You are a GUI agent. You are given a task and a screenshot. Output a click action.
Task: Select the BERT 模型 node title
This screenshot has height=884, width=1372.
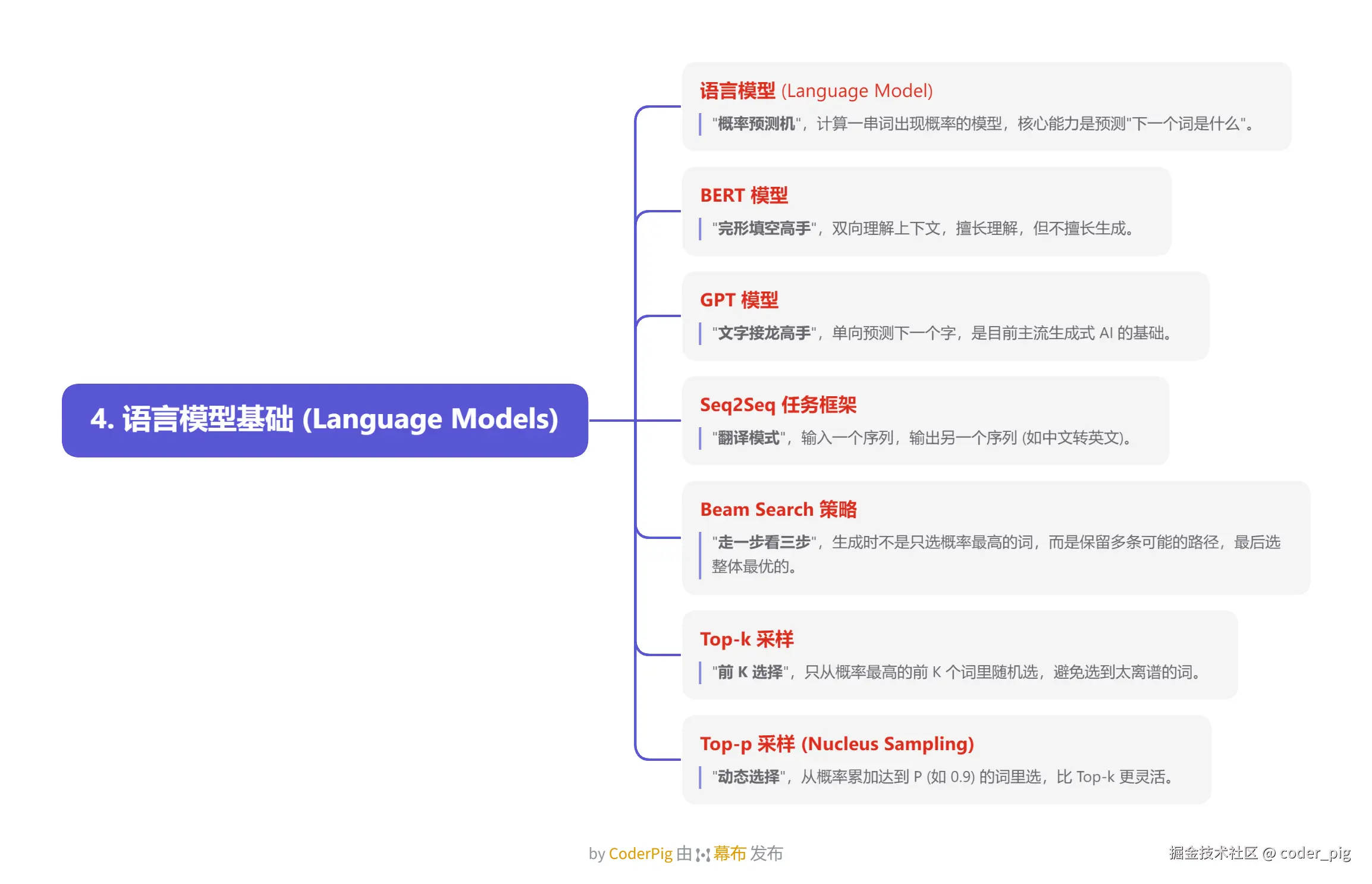coord(744,196)
